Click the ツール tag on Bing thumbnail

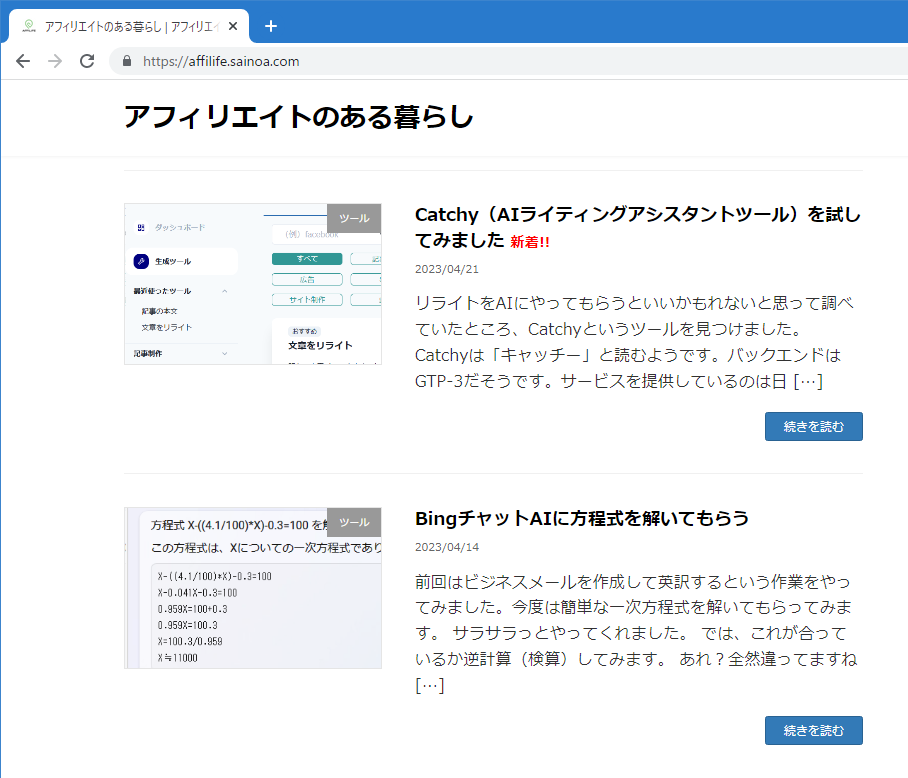354,522
